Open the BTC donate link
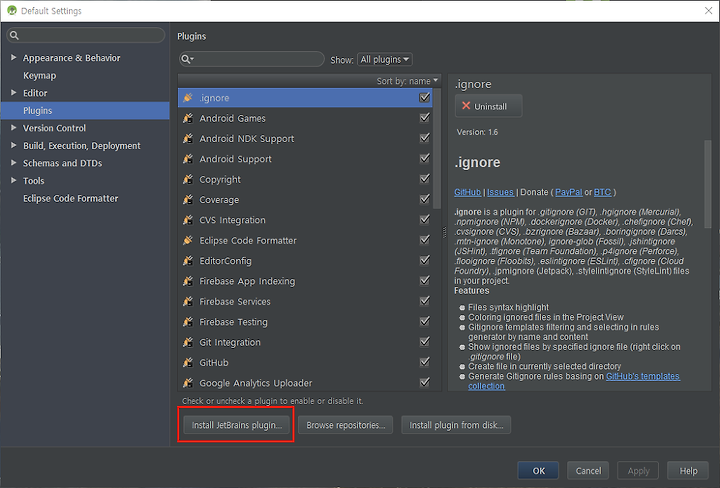This screenshot has width=720, height=488. (x=602, y=192)
